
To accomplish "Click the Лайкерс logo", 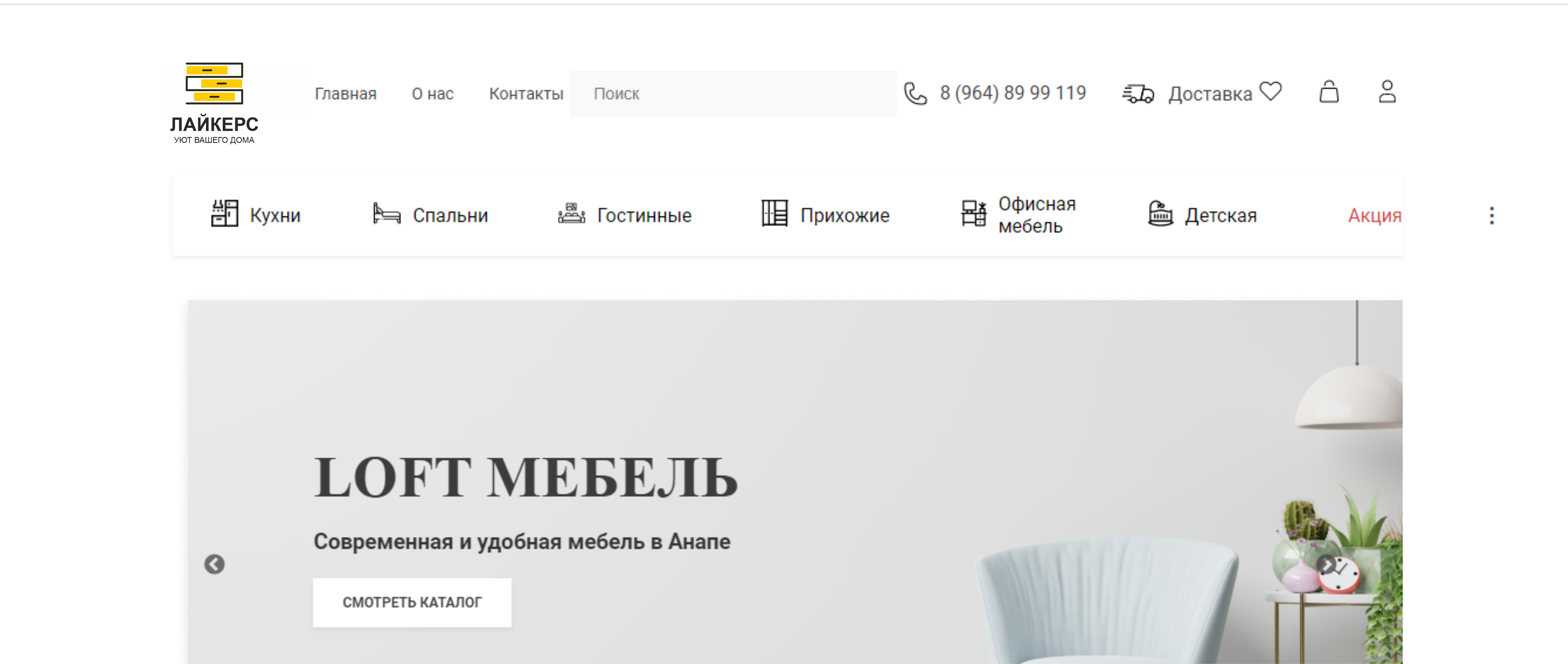I will pos(214,103).
